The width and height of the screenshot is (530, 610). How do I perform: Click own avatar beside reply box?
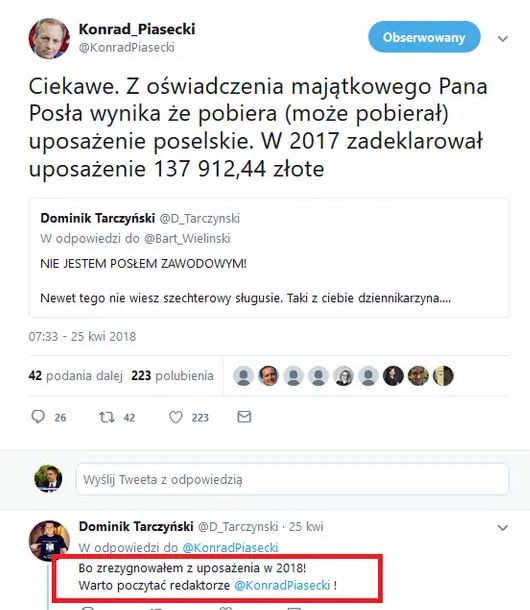pos(48,479)
